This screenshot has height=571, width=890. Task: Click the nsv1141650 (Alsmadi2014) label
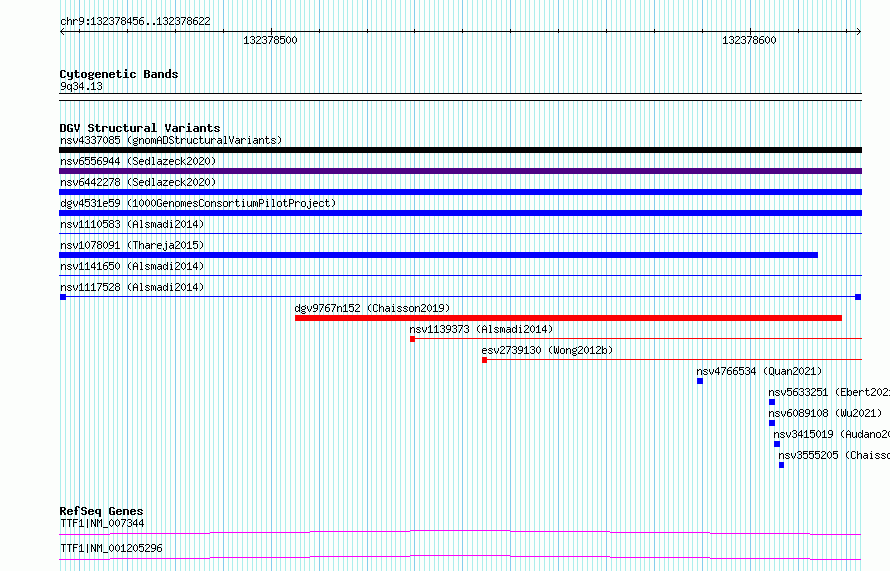pos(132,266)
